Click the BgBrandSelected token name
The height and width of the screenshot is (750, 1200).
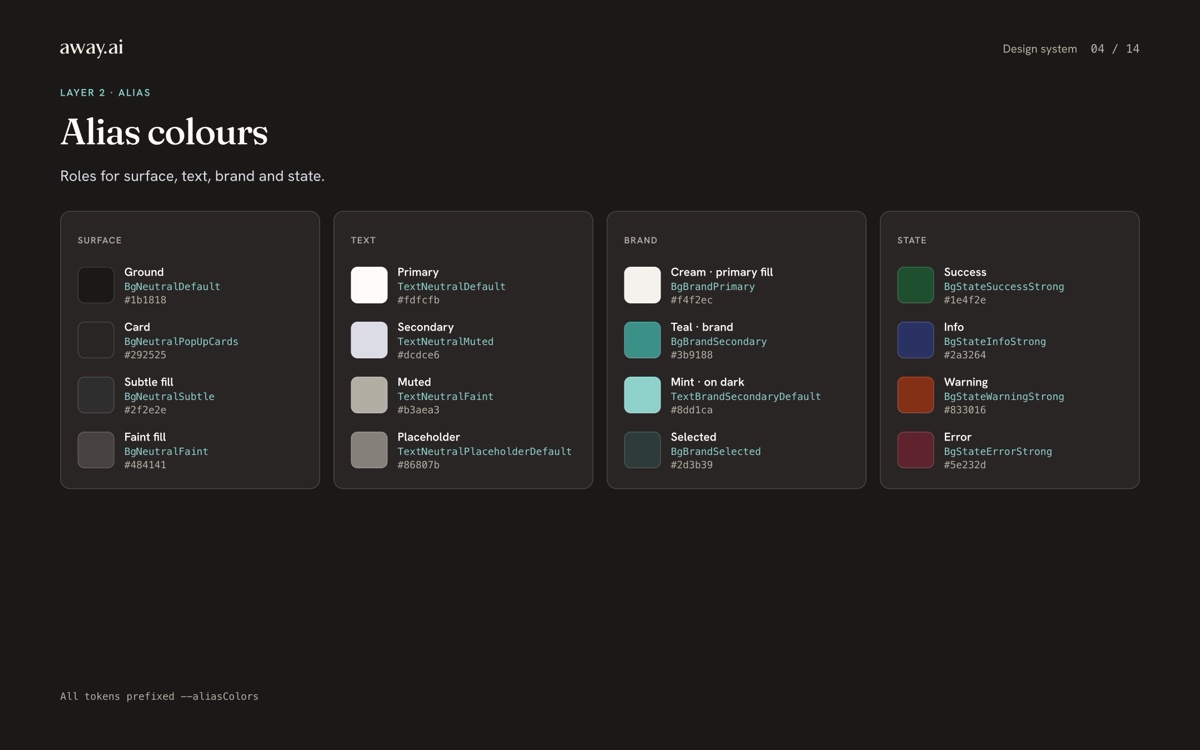(x=716, y=452)
